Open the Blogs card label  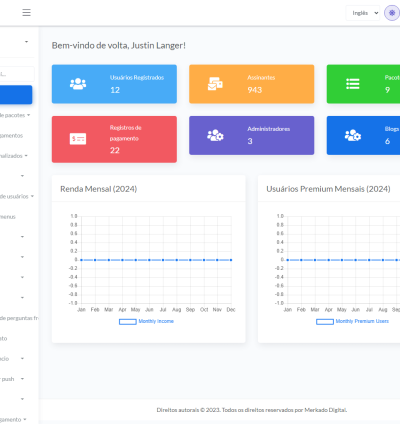coord(392,129)
